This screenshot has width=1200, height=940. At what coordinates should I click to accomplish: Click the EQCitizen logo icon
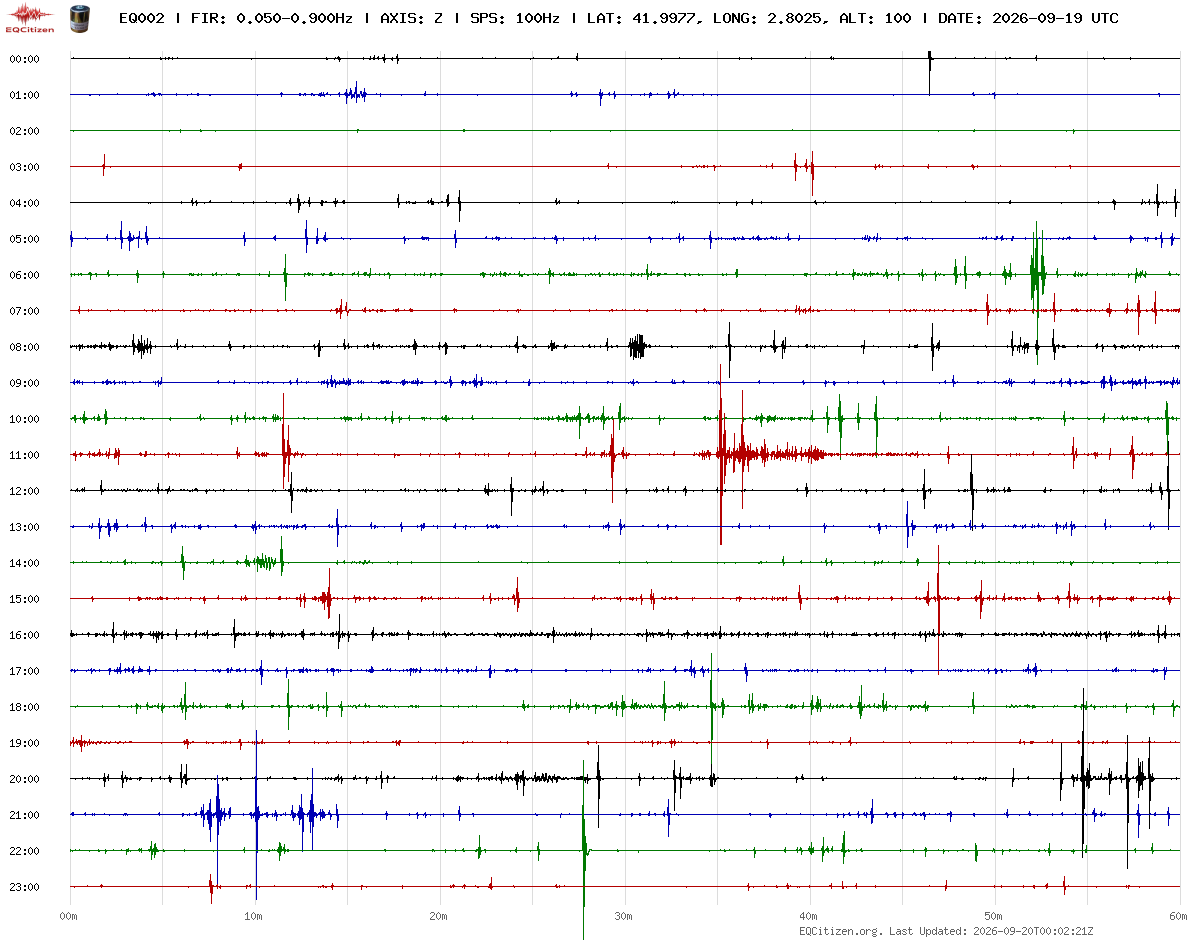pos(30,18)
